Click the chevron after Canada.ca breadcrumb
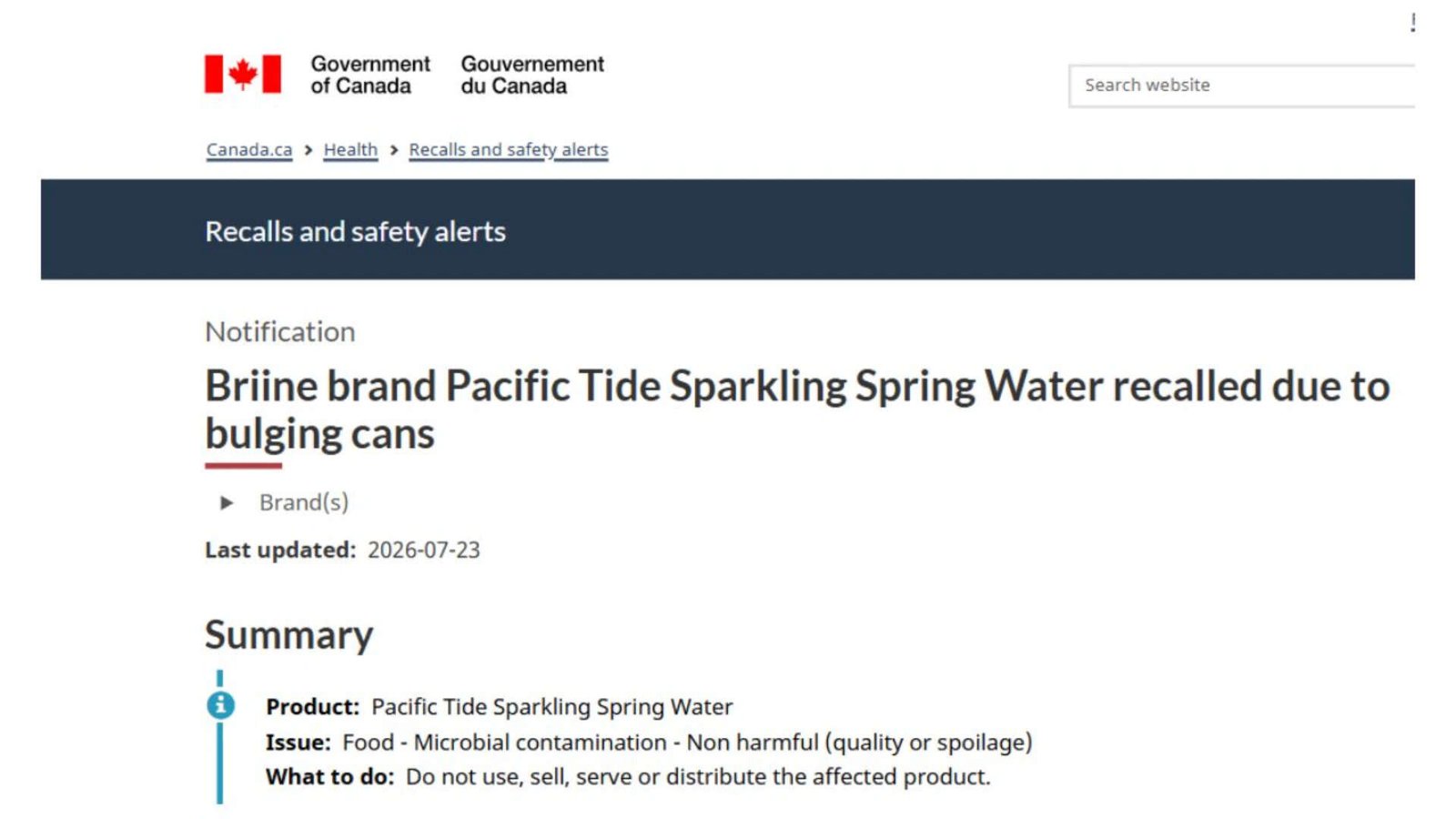Image resolution: width=1456 pixels, height=819 pixels. 308,150
